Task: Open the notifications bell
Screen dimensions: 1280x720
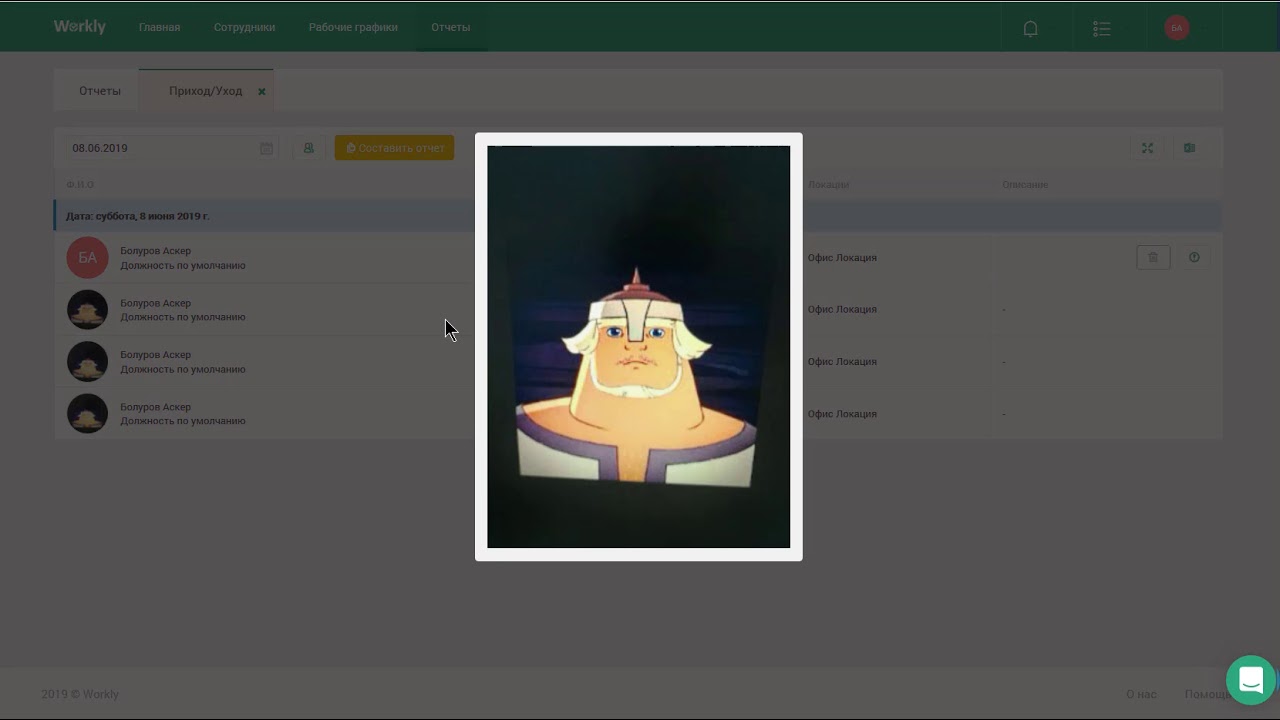Action: [x=1030, y=28]
